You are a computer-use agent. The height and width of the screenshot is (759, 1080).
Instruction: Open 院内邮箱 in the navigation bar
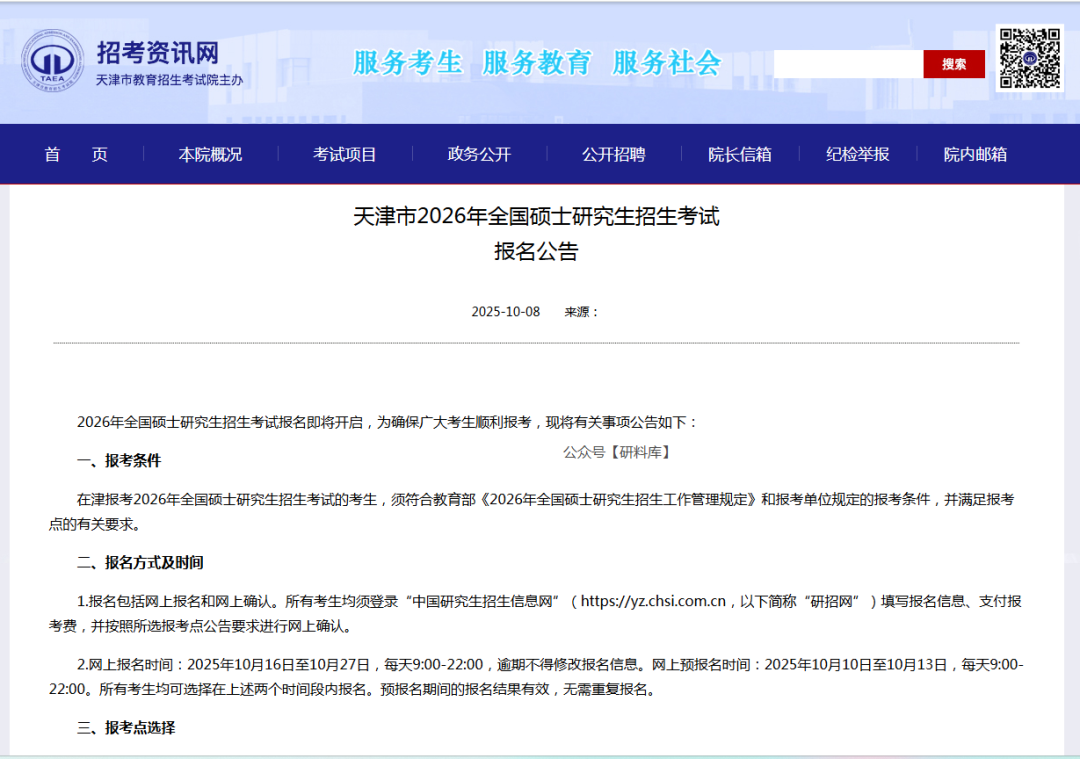[x=975, y=154]
